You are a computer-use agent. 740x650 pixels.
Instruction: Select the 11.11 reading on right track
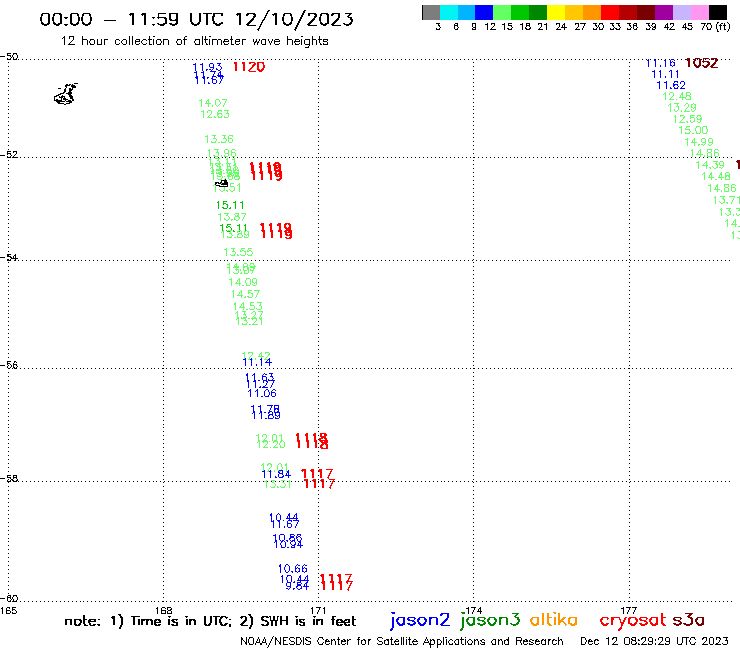tap(665, 75)
